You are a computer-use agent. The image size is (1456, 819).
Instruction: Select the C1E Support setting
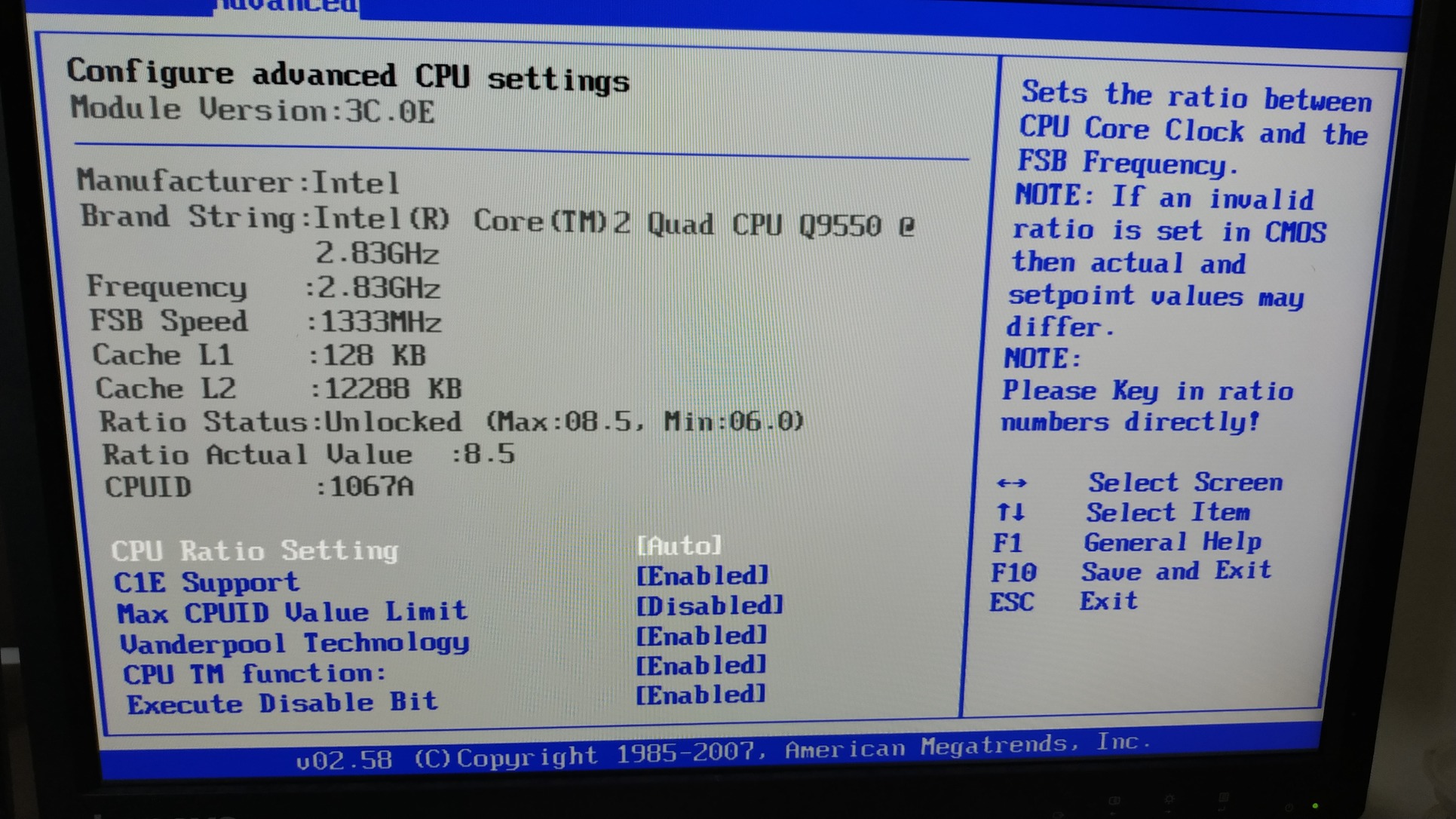(206, 583)
